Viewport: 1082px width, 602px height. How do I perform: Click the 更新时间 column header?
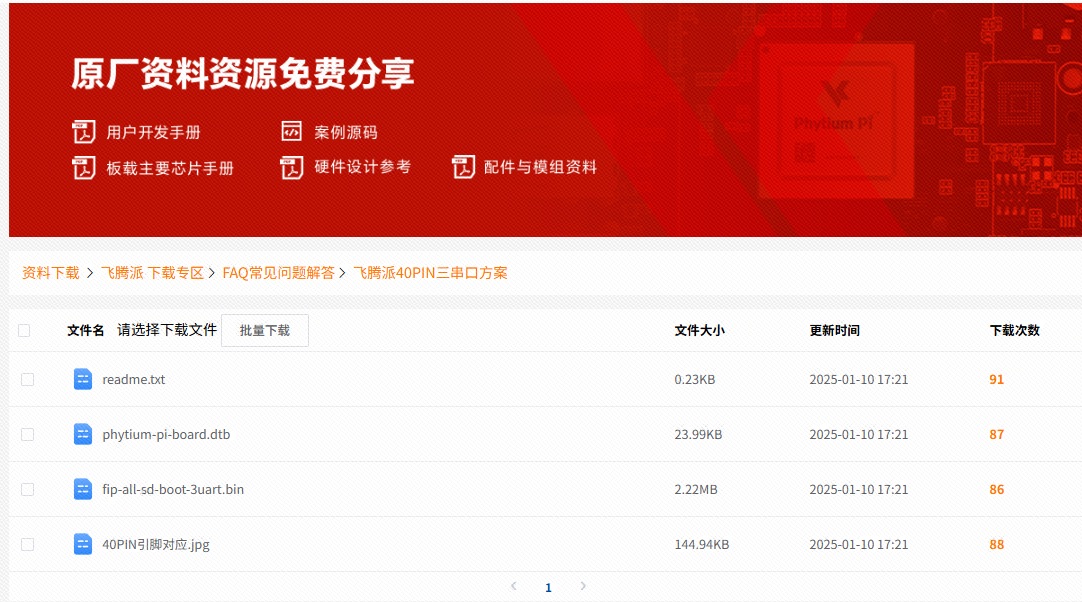(x=835, y=331)
